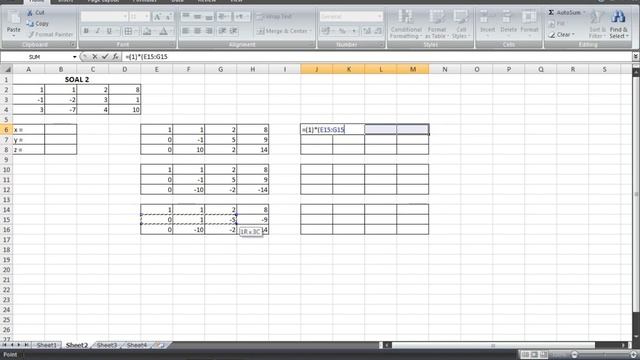The width and height of the screenshot is (640, 360).
Task: Click Grow Font icon
Action: (x=157, y=17)
